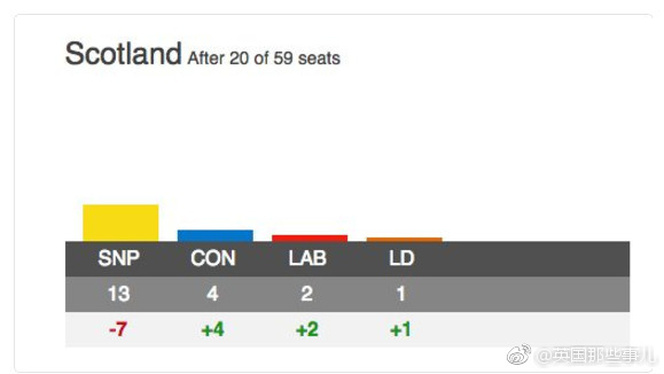This screenshot has width=664, height=374.
Task: Click the blue CON bar
Action: (215, 236)
